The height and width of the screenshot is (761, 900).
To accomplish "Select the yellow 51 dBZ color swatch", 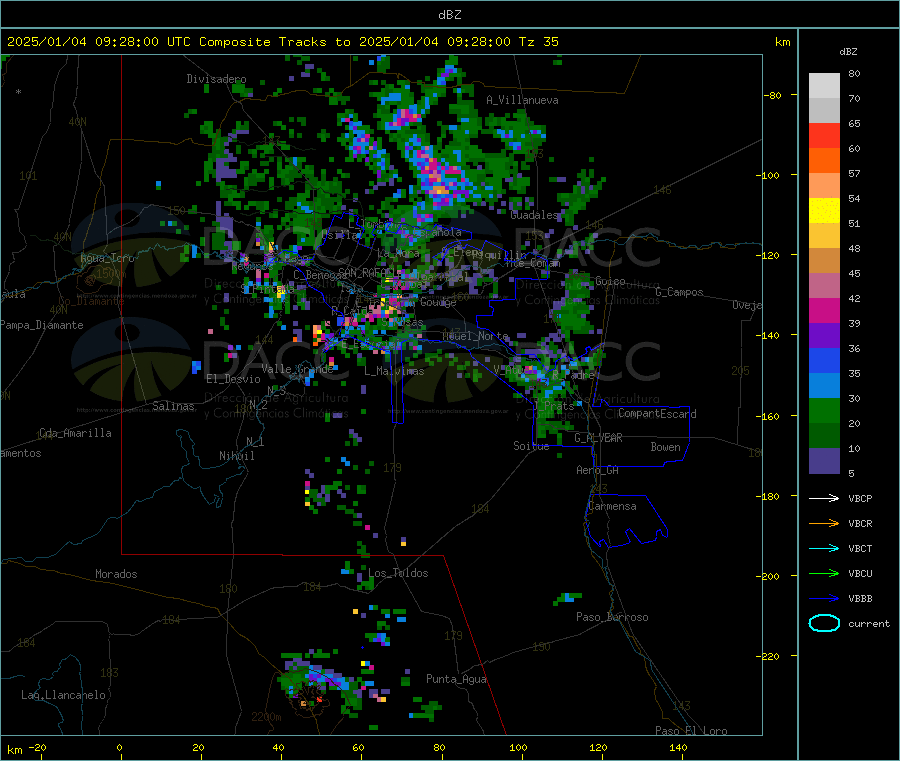I will [824, 211].
